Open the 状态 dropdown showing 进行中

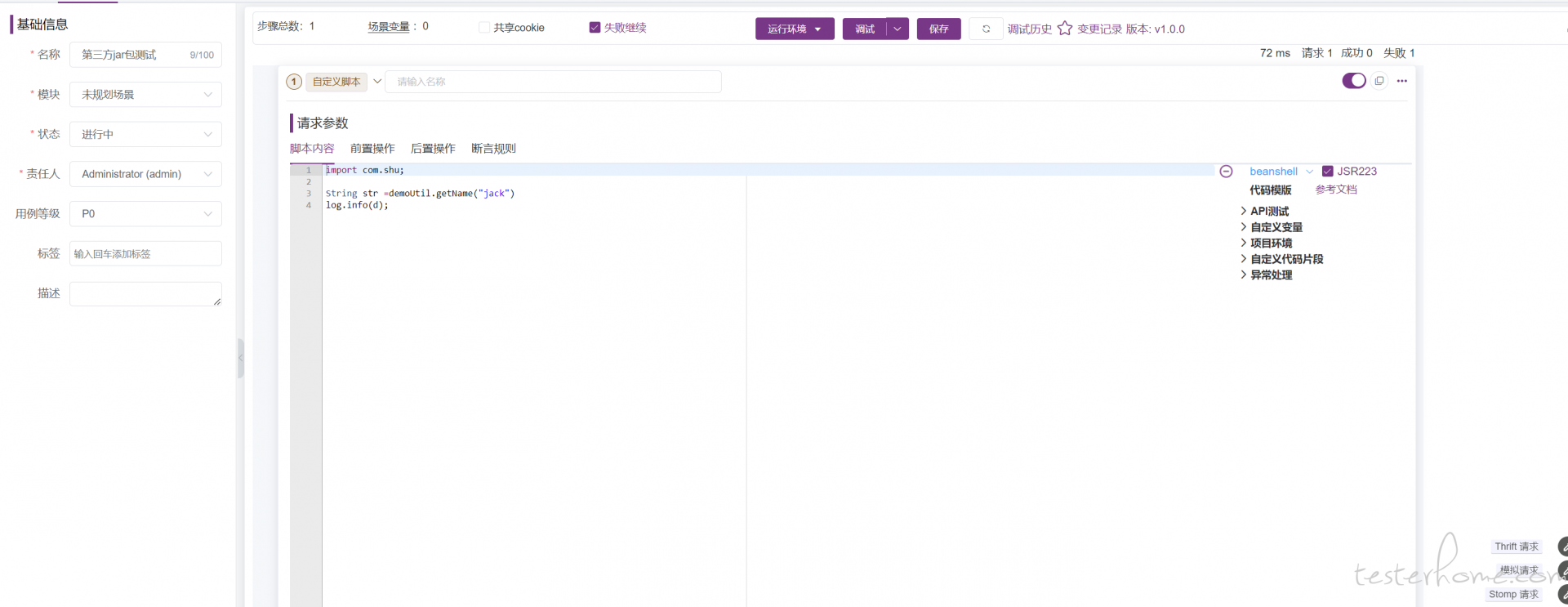click(145, 134)
